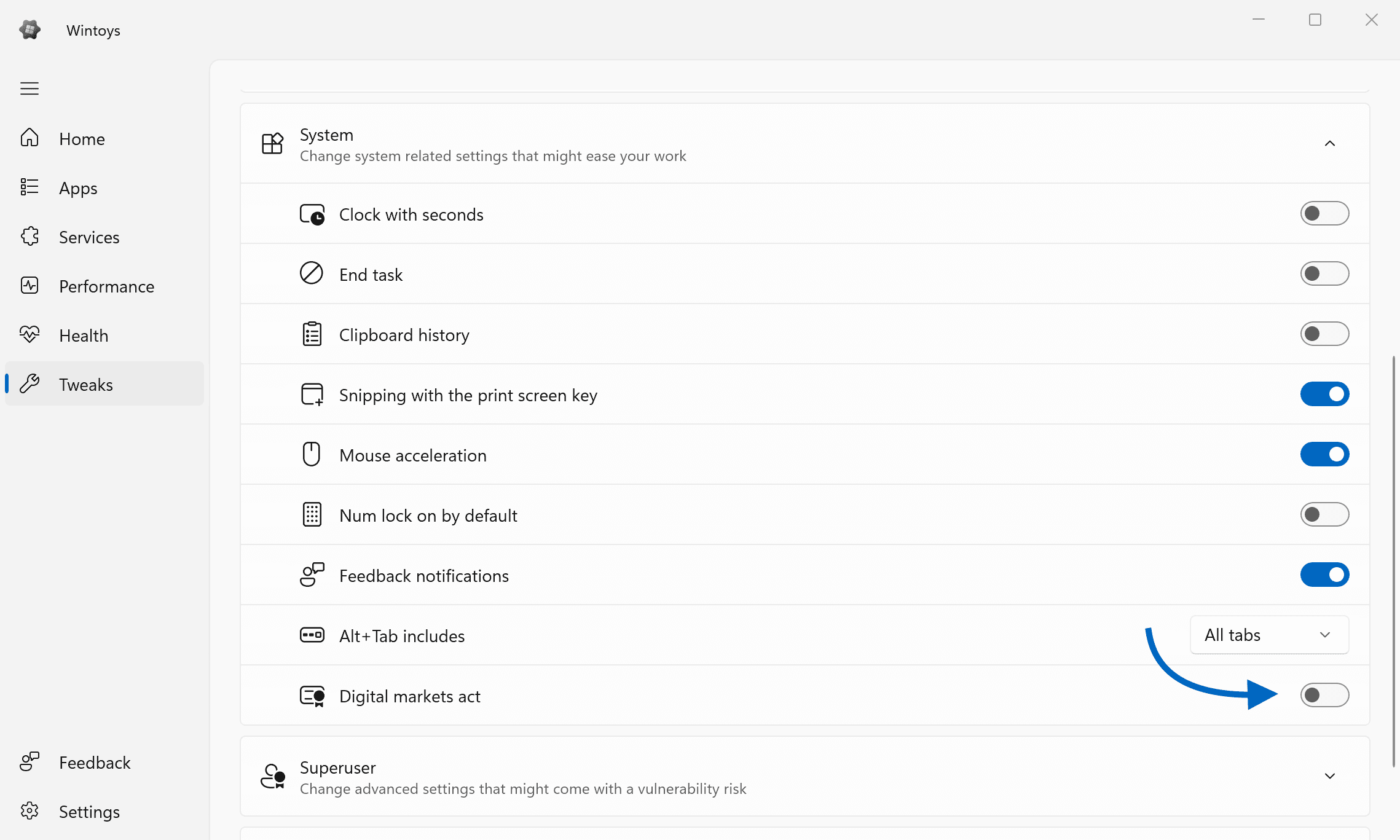Click the Clock with seconds label
The height and width of the screenshot is (840, 1400).
point(411,214)
